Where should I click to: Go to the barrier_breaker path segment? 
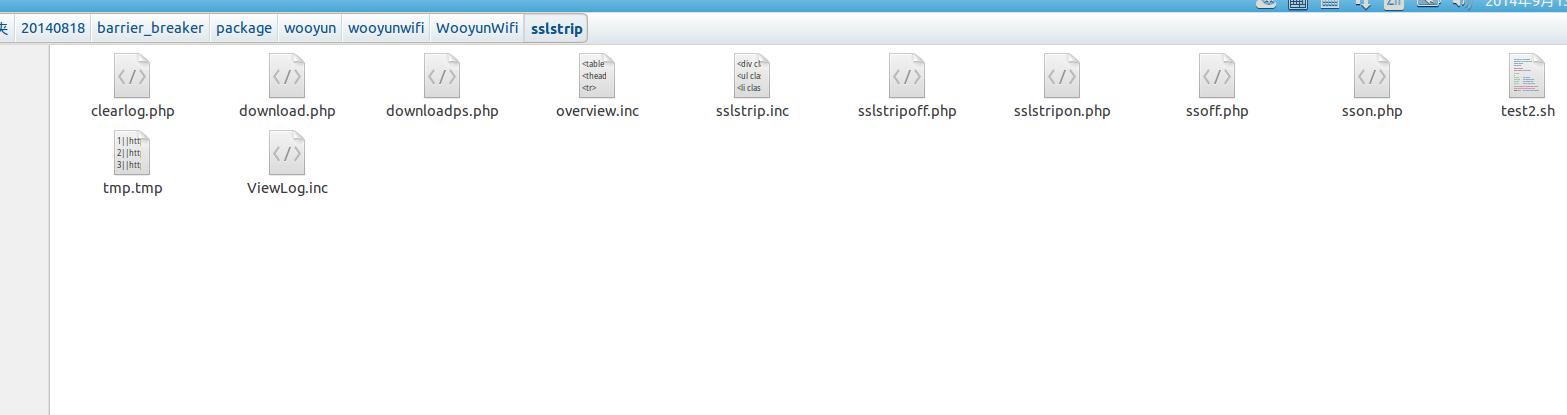click(150, 28)
